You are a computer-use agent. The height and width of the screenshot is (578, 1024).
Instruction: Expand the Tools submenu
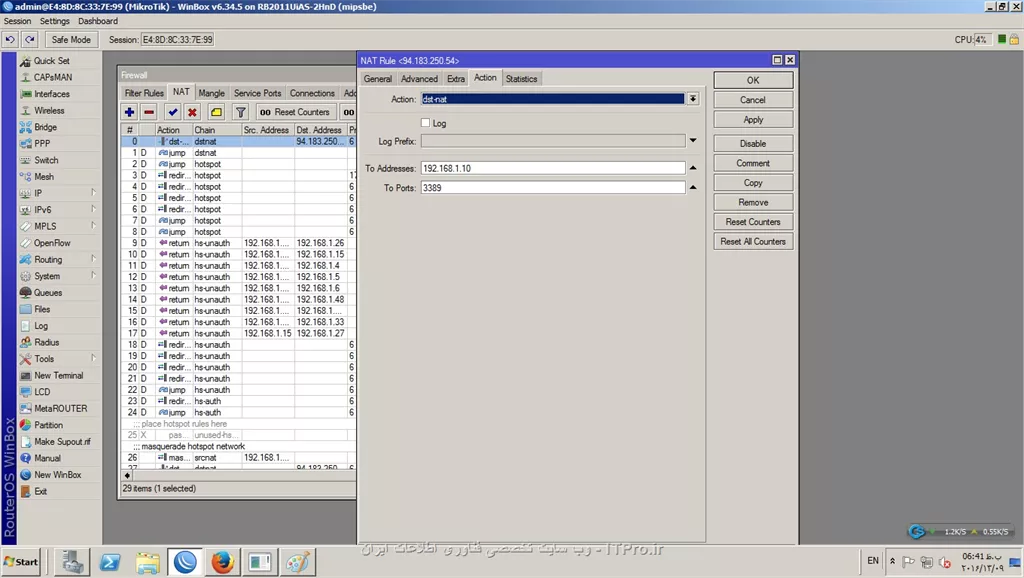click(x=93, y=359)
